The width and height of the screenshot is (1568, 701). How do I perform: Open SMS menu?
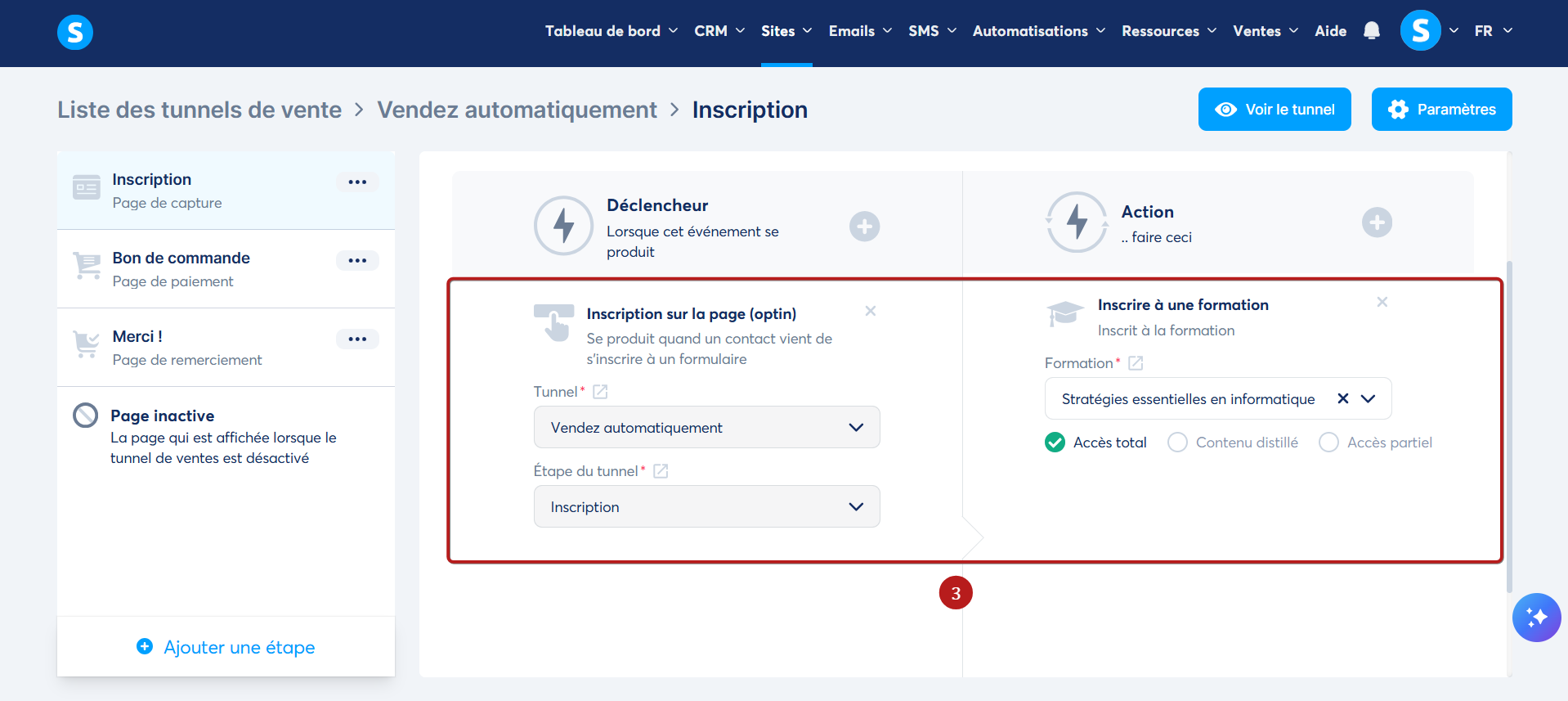[932, 31]
